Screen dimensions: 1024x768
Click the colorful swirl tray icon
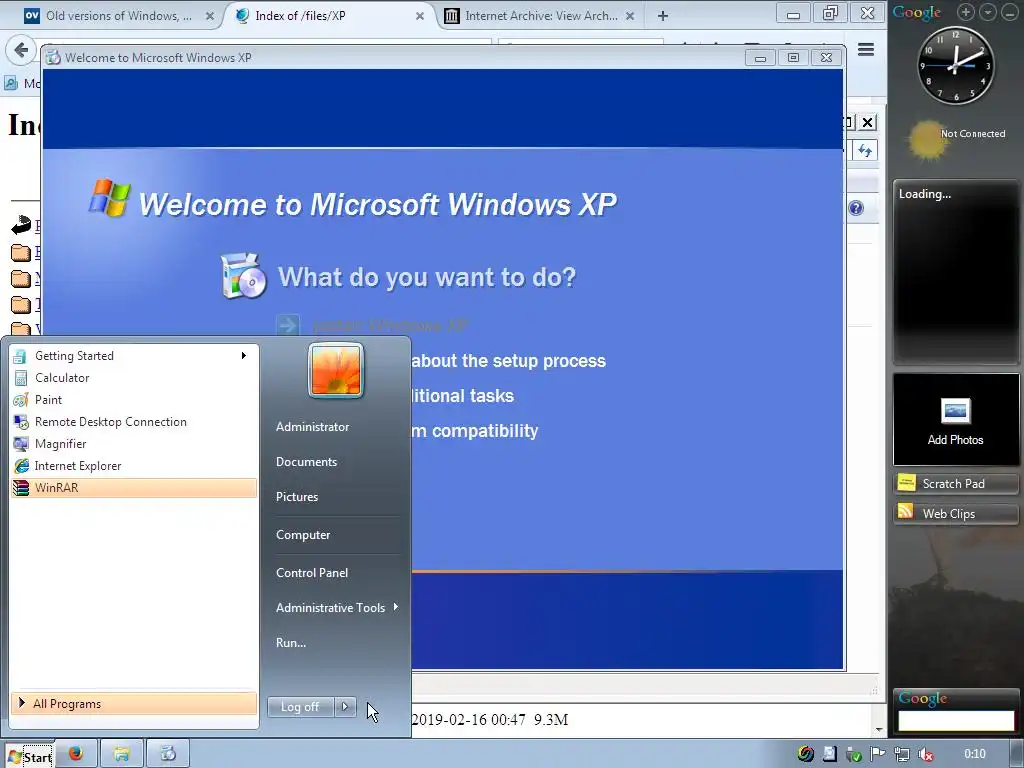(806, 754)
